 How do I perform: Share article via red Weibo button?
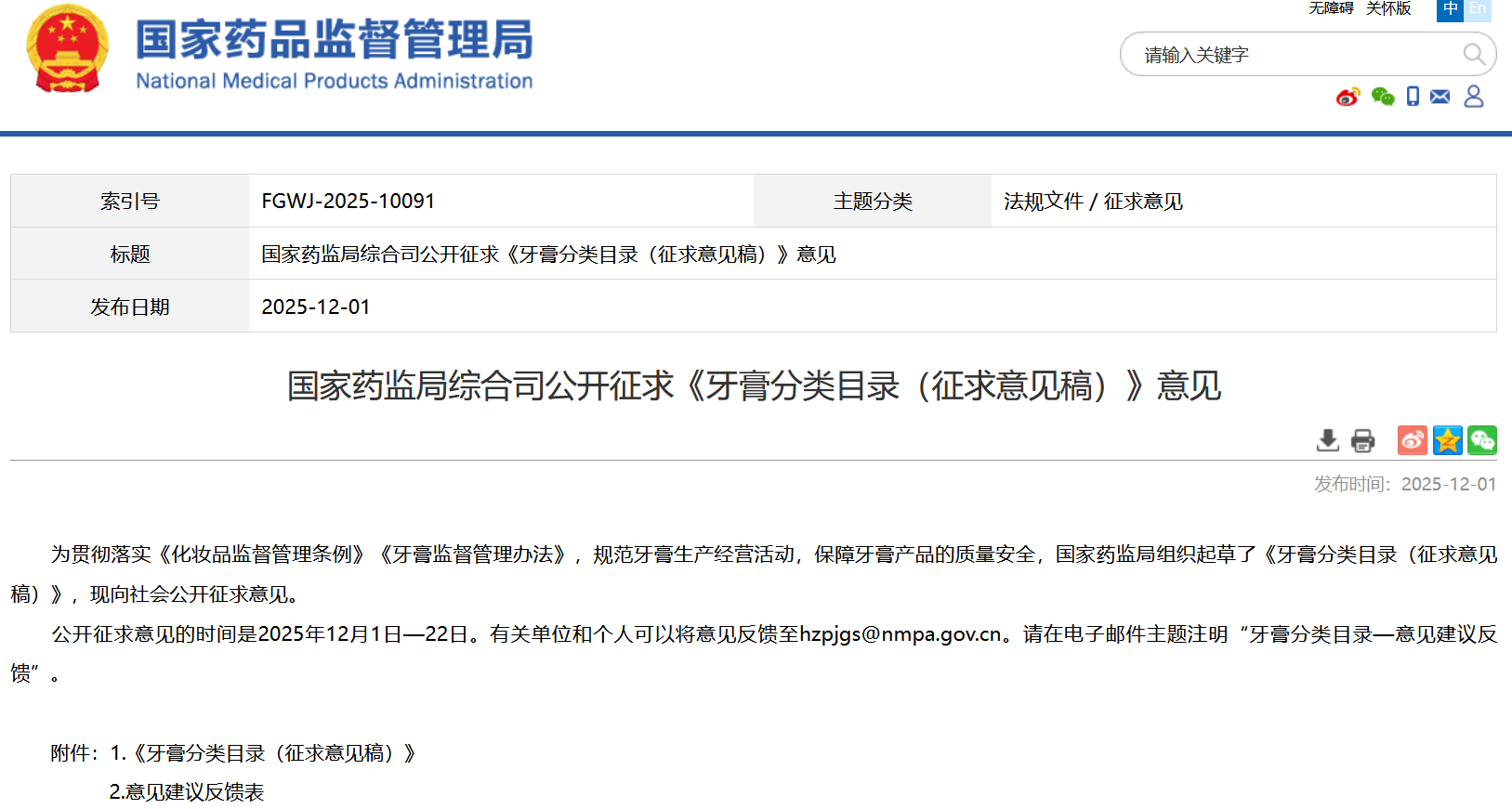[1412, 440]
